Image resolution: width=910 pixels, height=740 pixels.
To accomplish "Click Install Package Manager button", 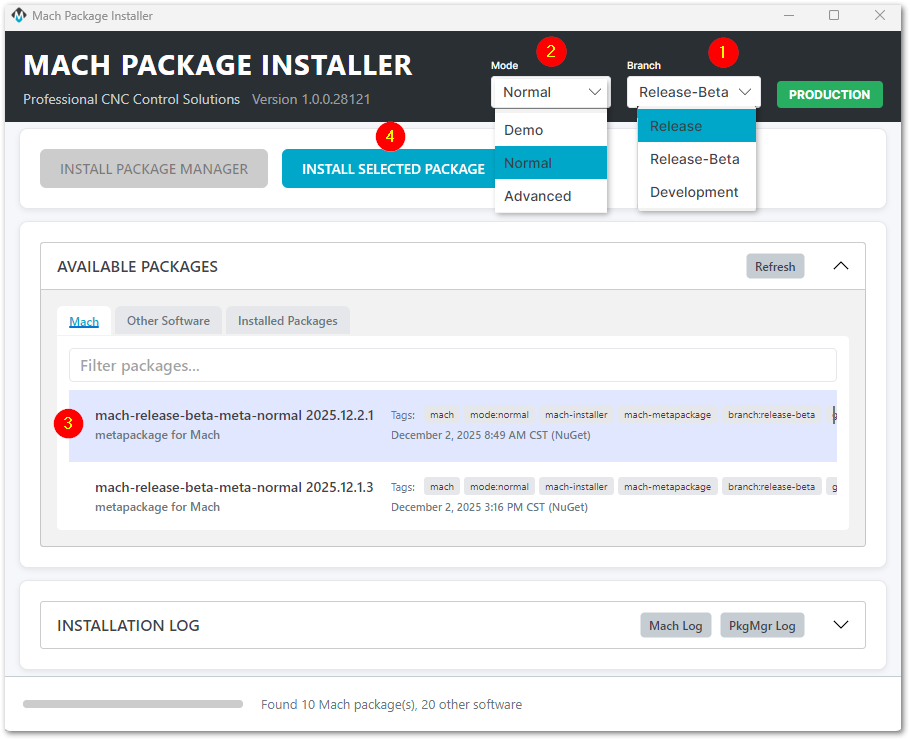I will 154,169.
